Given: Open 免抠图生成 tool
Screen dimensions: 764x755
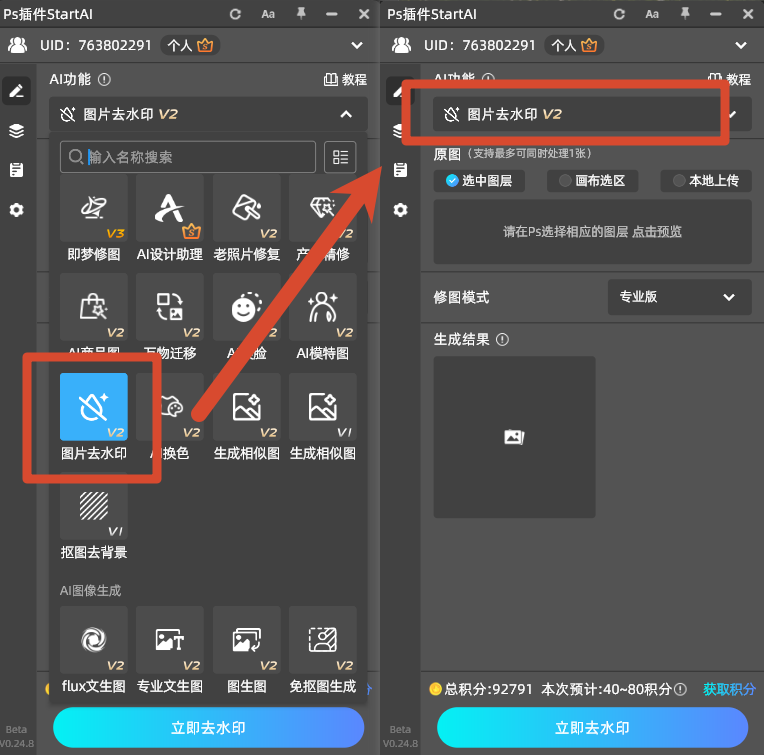Looking at the screenshot, I should click(323, 640).
